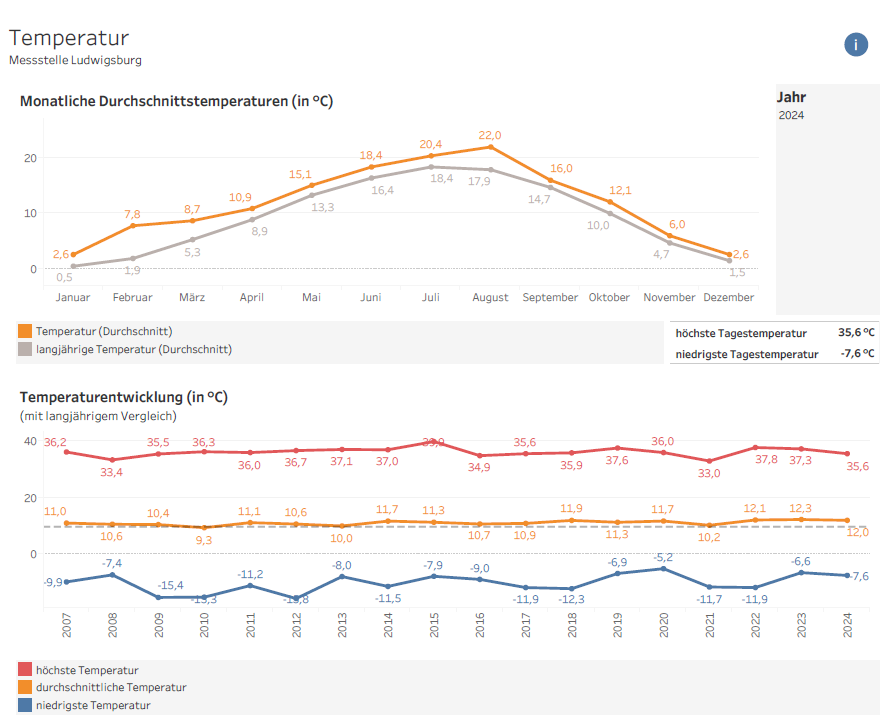
Task: Click the Monatliche Durchschnittstemperaturen chart title
Action: (x=175, y=101)
